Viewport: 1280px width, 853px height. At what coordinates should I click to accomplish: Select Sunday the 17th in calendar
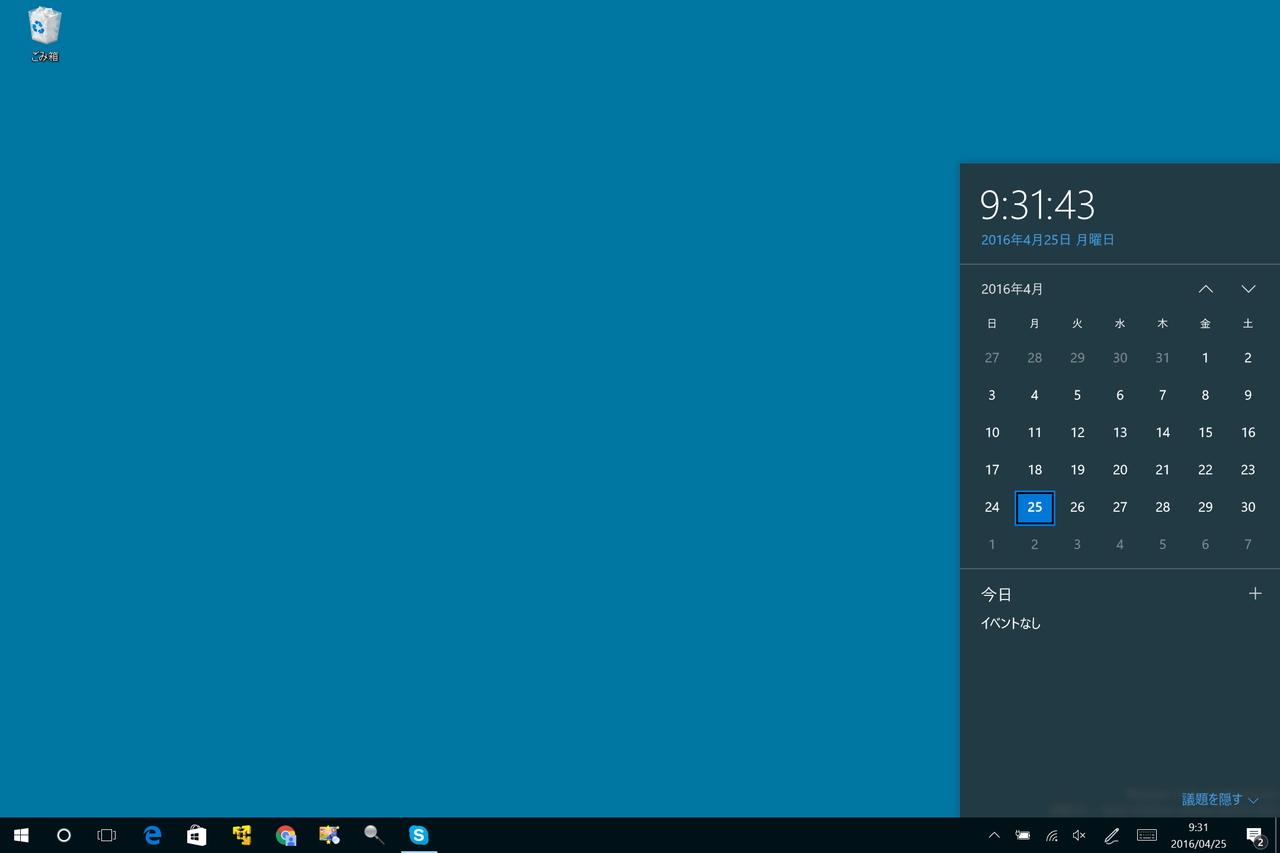992,470
